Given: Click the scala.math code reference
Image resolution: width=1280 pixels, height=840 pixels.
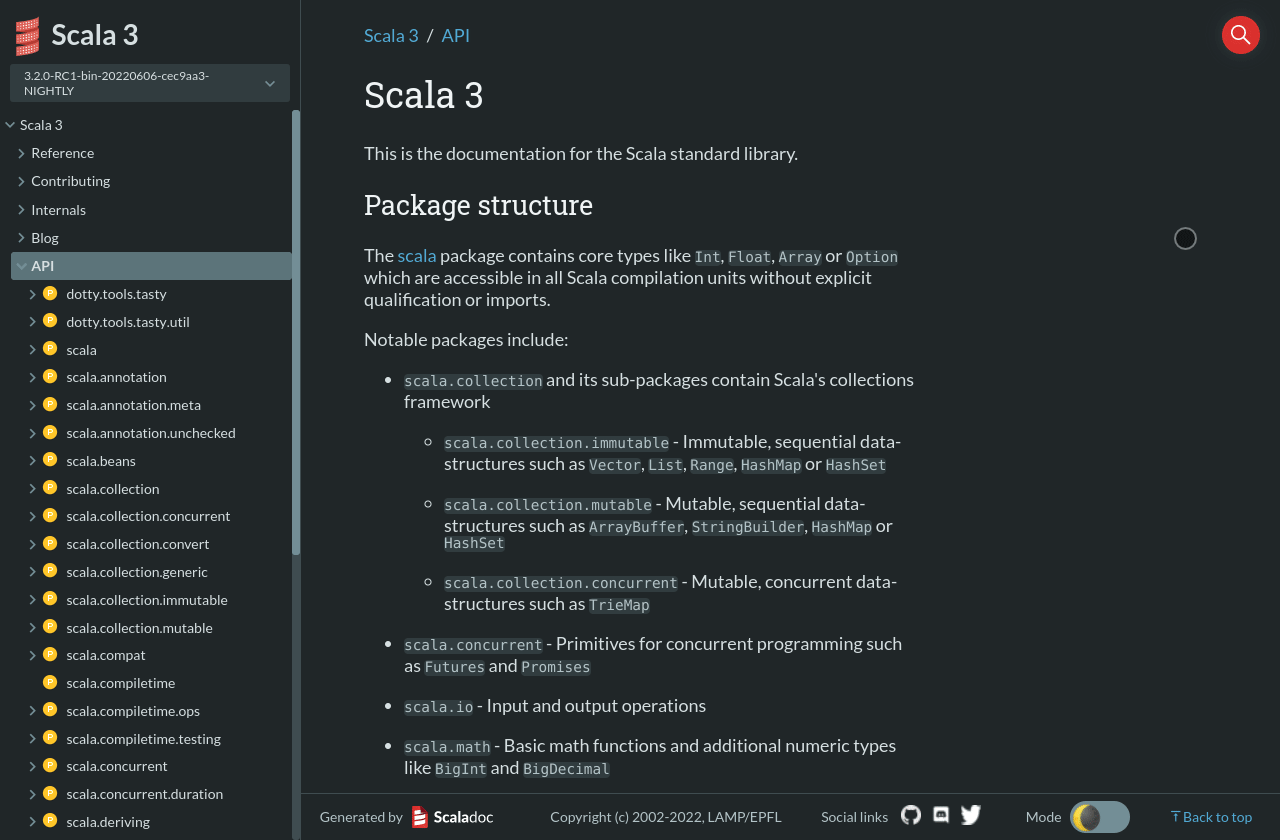Looking at the screenshot, I should coord(447,747).
